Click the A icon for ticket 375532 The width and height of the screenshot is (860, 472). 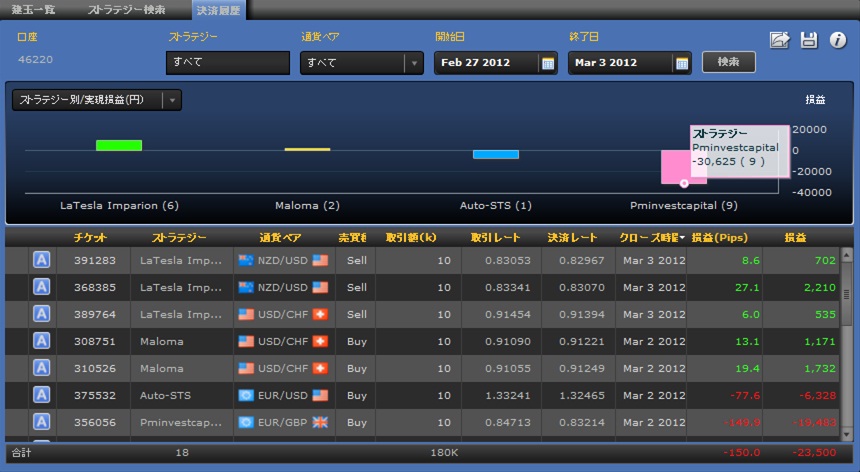tap(42, 395)
